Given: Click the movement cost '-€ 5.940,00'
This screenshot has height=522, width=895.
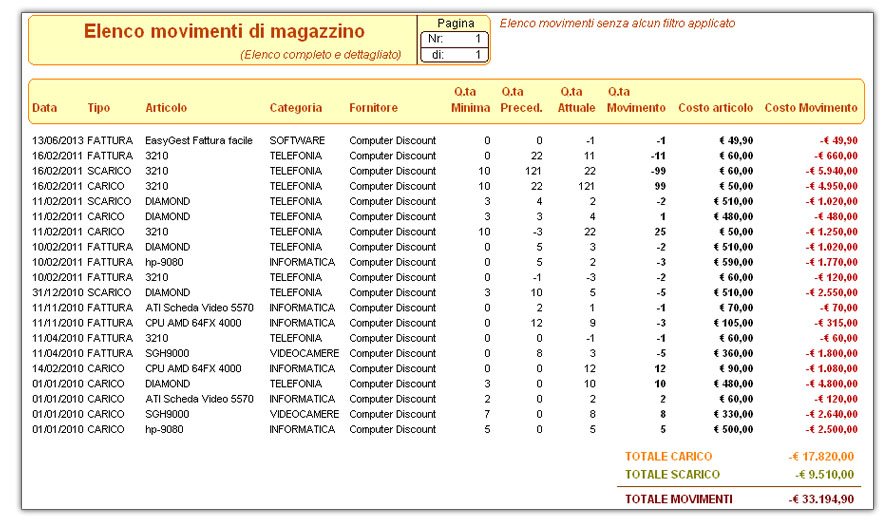Looking at the screenshot, I should 832,171.
